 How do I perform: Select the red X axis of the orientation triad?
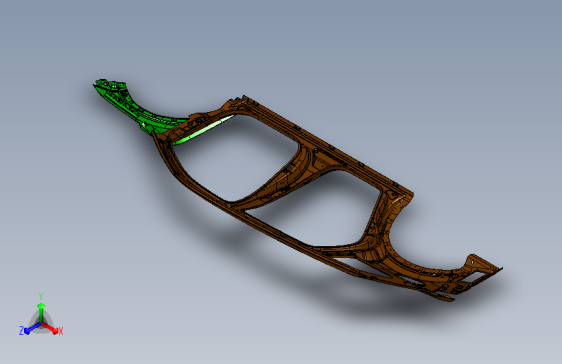(51, 329)
